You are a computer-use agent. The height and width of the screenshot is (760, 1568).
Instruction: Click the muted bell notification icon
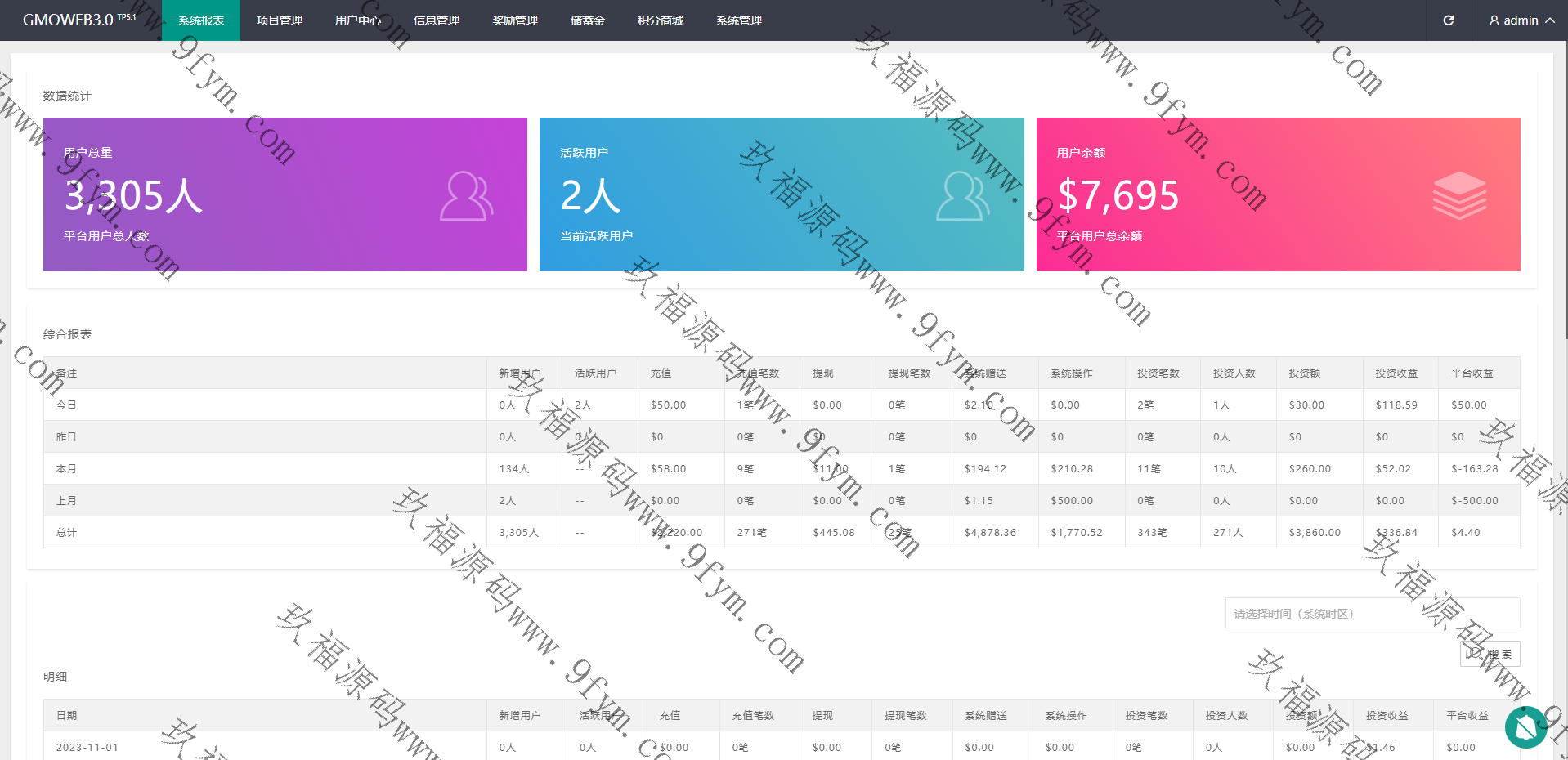pyautogui.click(x=1525, y=726)
